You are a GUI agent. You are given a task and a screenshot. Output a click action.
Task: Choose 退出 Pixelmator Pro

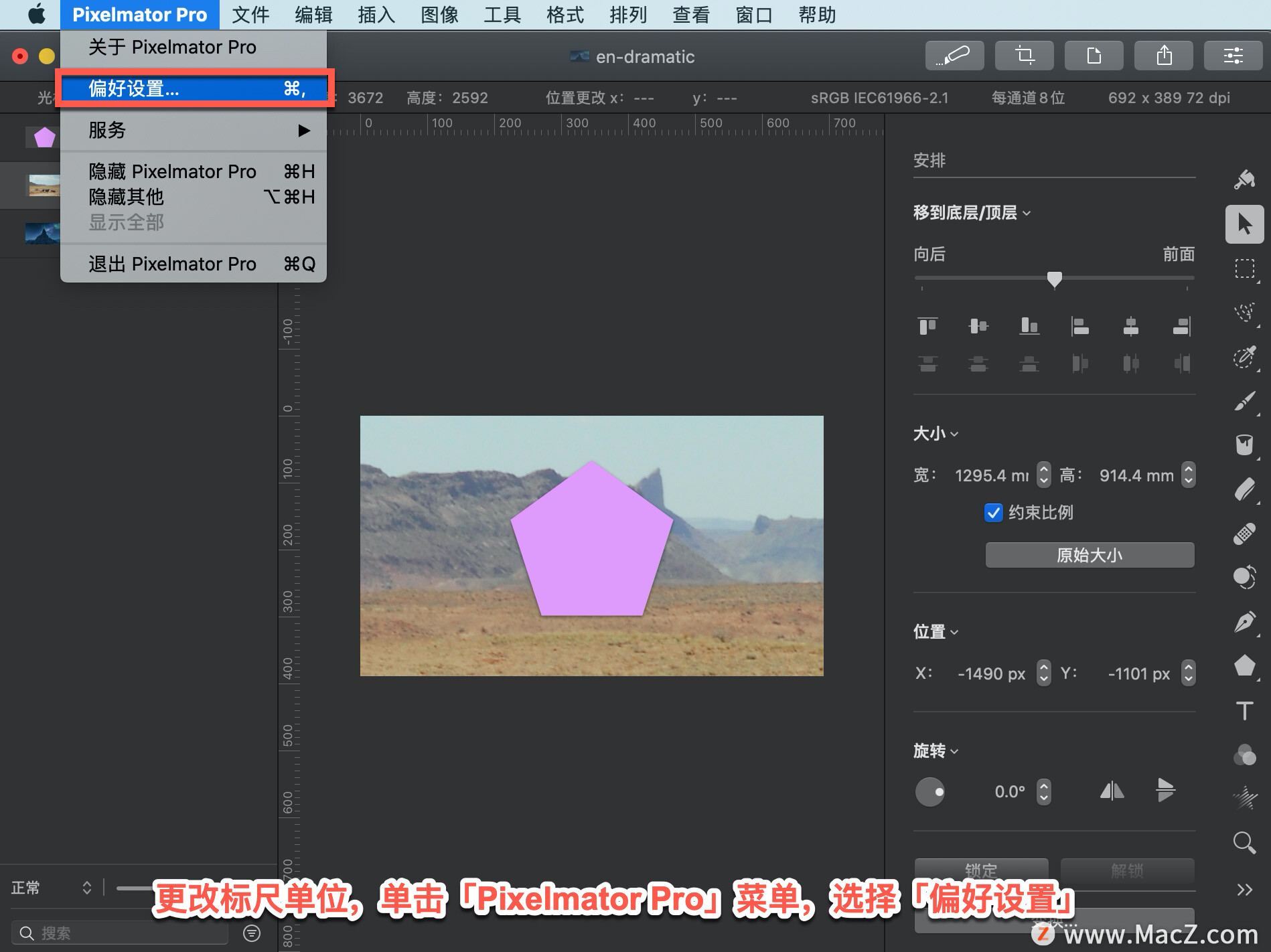(x=194, y=264)
